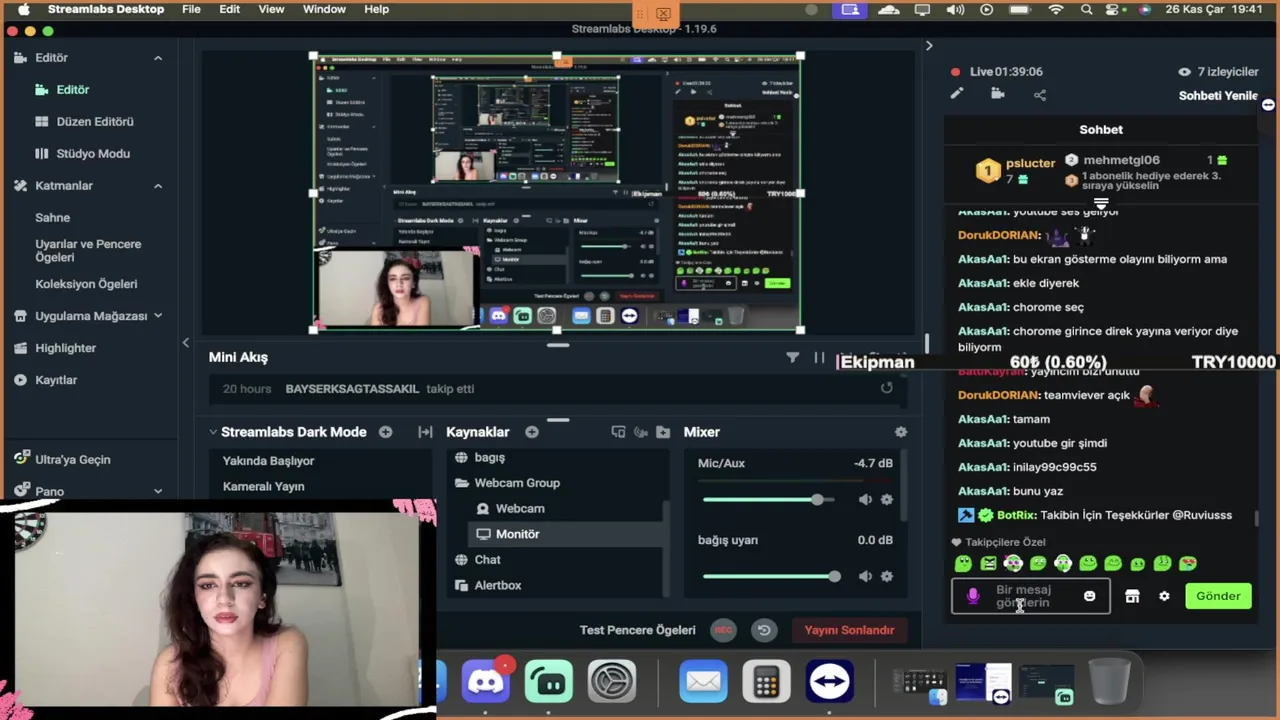Collapse the Webcam Group folder
Screen dimensions: 1280x720
coord(461,483)
